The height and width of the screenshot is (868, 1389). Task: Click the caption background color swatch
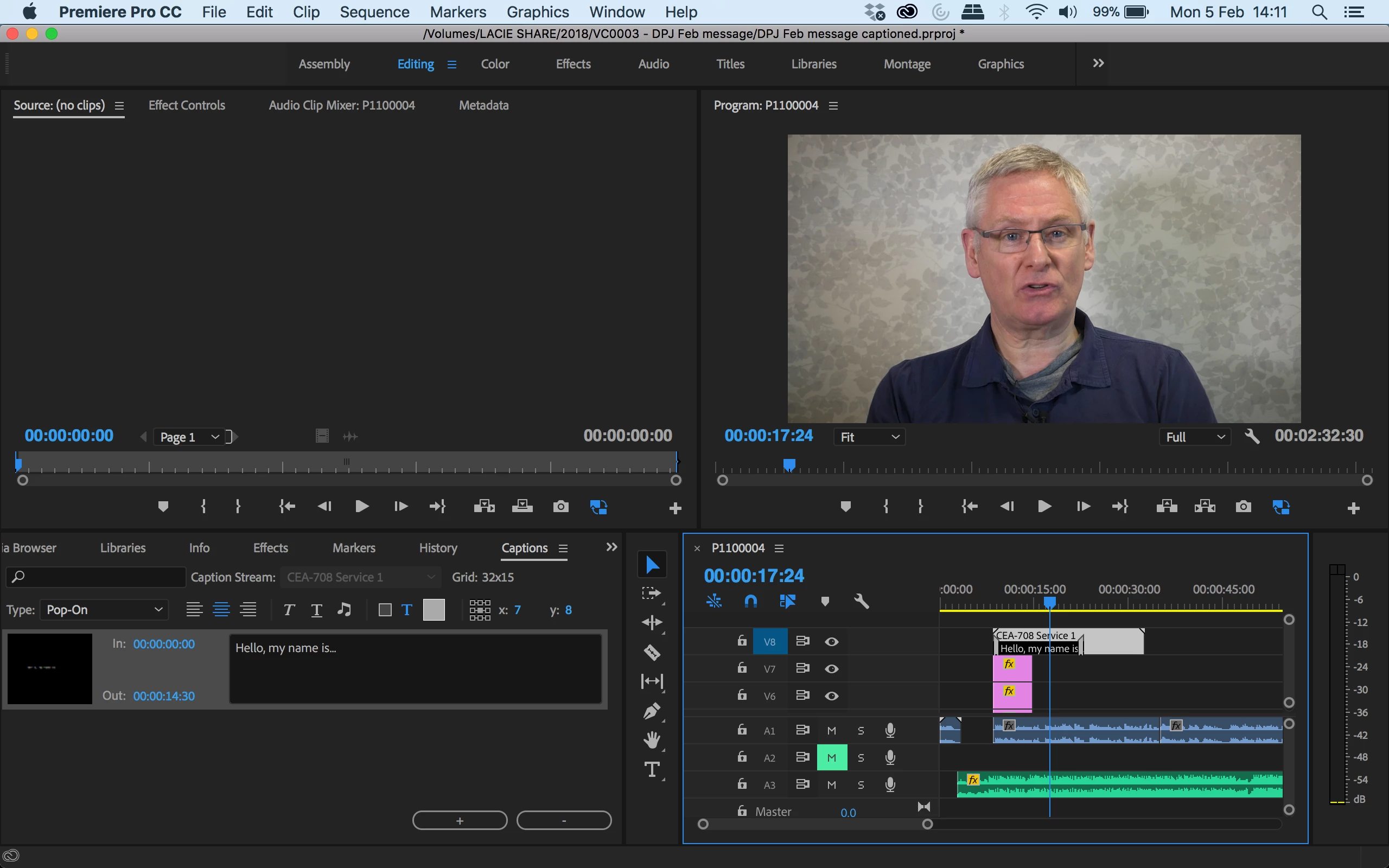pyautogui.click(x=434, y=610)
